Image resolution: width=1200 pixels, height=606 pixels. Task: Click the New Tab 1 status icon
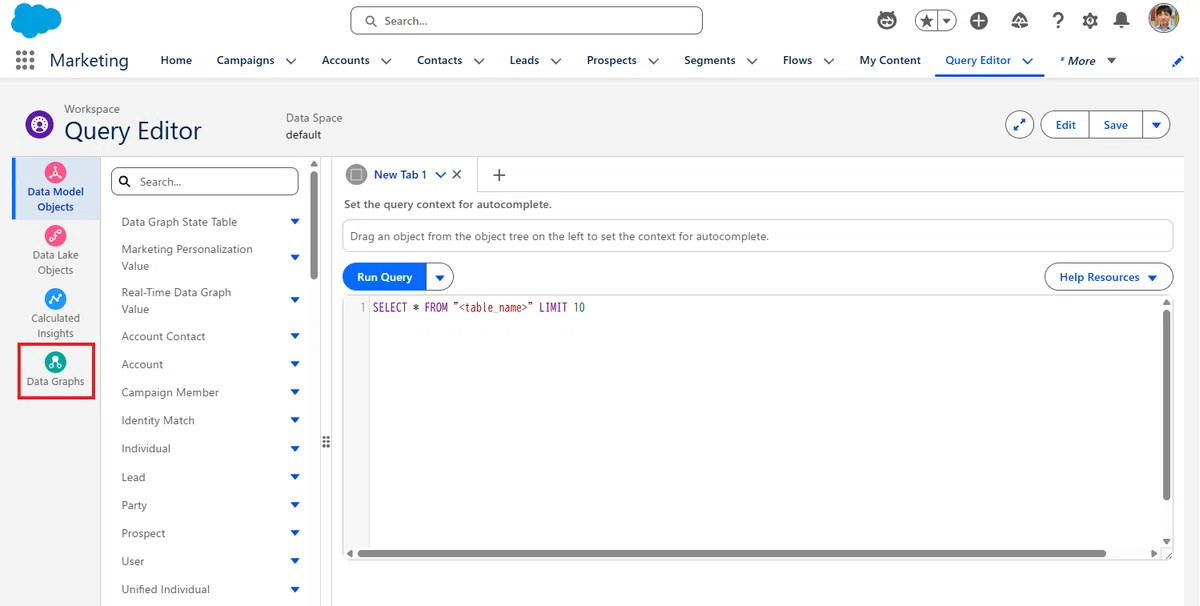pos(357,174)
